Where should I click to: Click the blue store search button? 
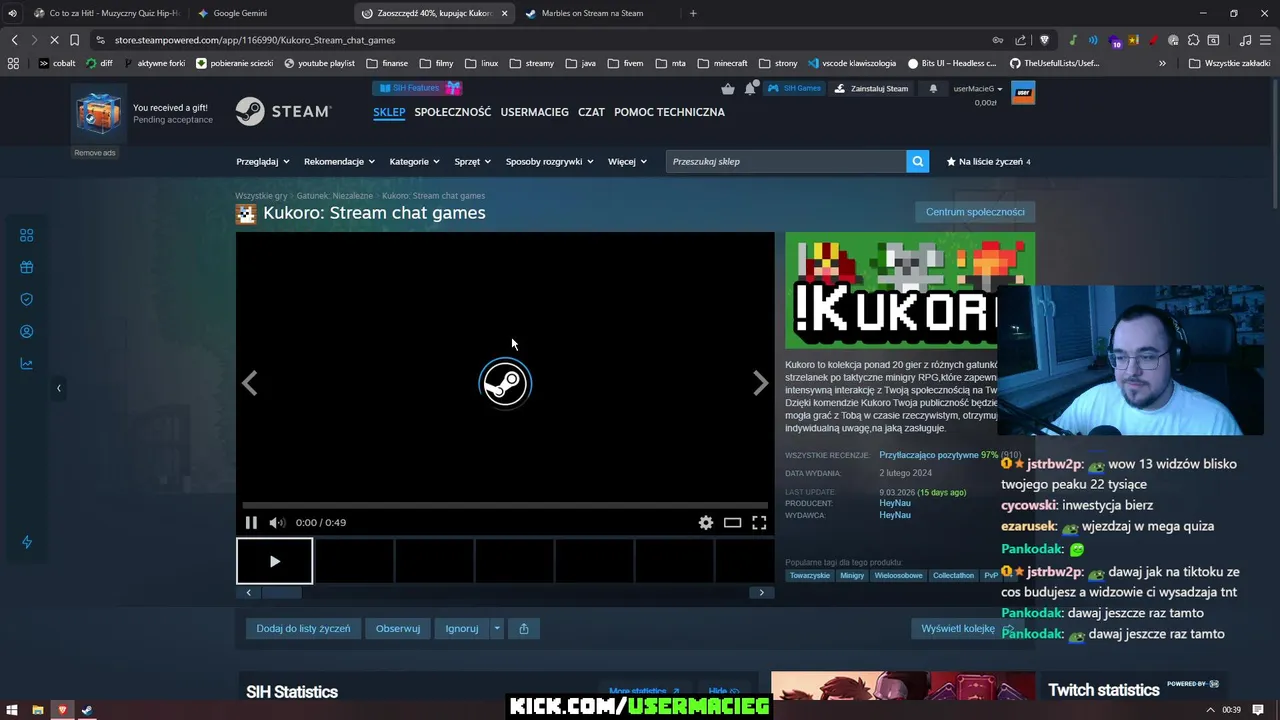coord(918,161)
